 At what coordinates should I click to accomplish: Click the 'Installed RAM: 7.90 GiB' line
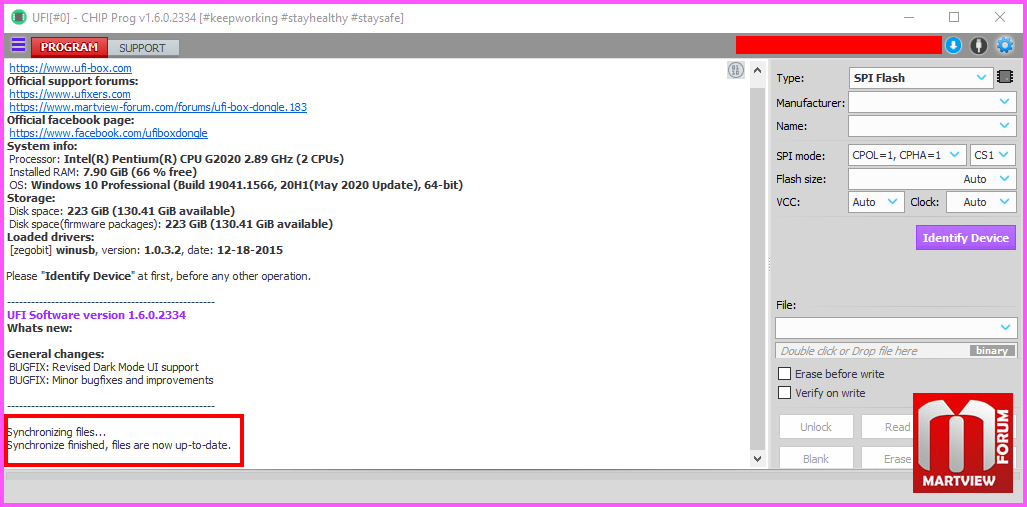pyautogui.click(x=103, y=172)
